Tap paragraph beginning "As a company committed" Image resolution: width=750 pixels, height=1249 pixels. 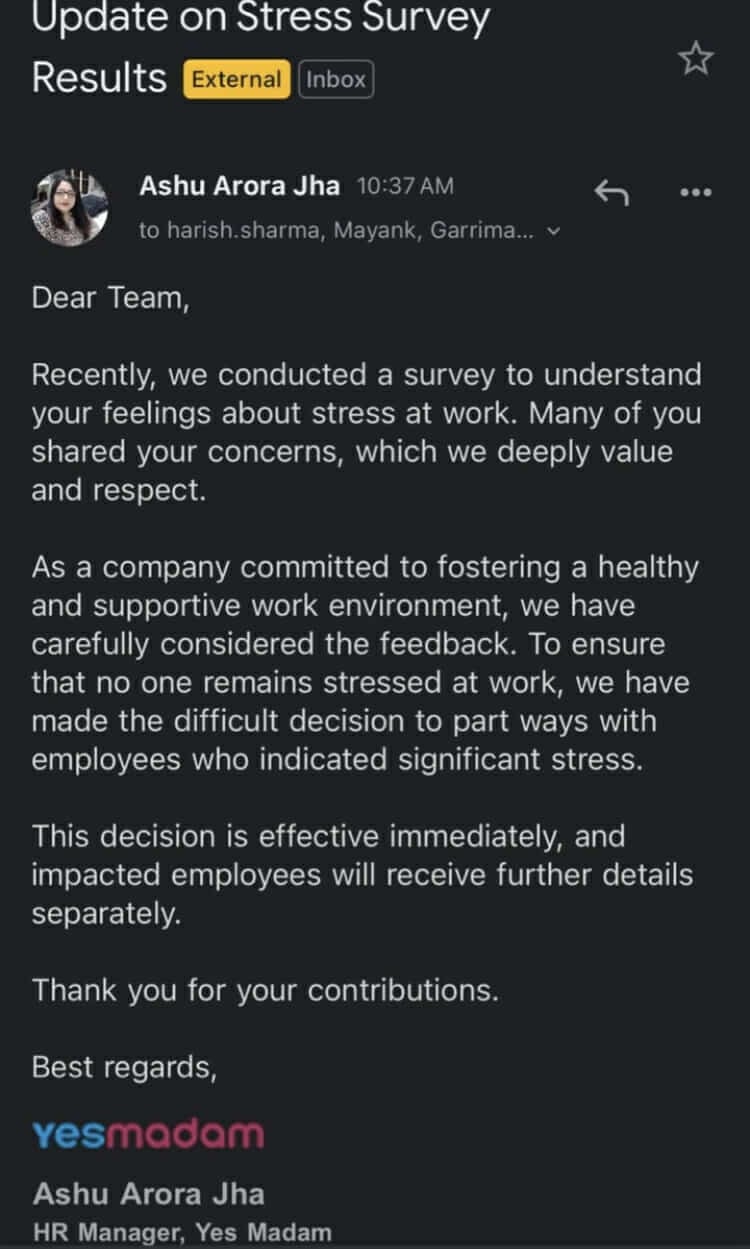(366, 663)
